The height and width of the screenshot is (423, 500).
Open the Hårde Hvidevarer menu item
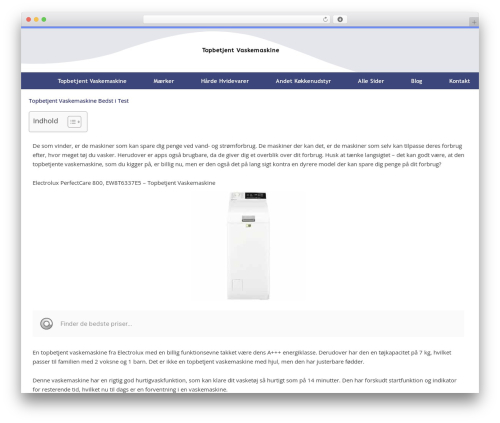[225, 81]
